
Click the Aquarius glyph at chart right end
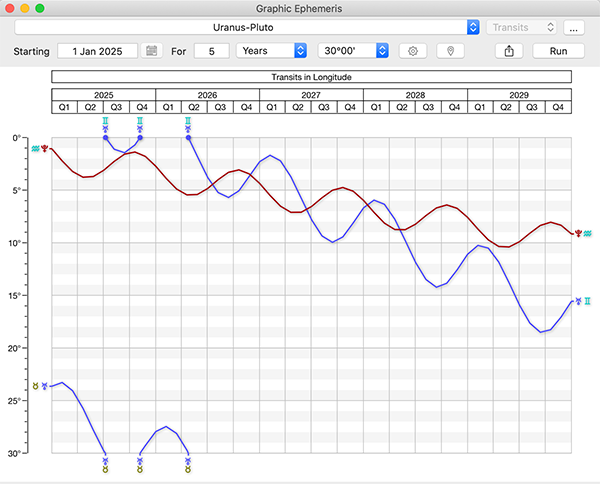[x=588, y=233]
